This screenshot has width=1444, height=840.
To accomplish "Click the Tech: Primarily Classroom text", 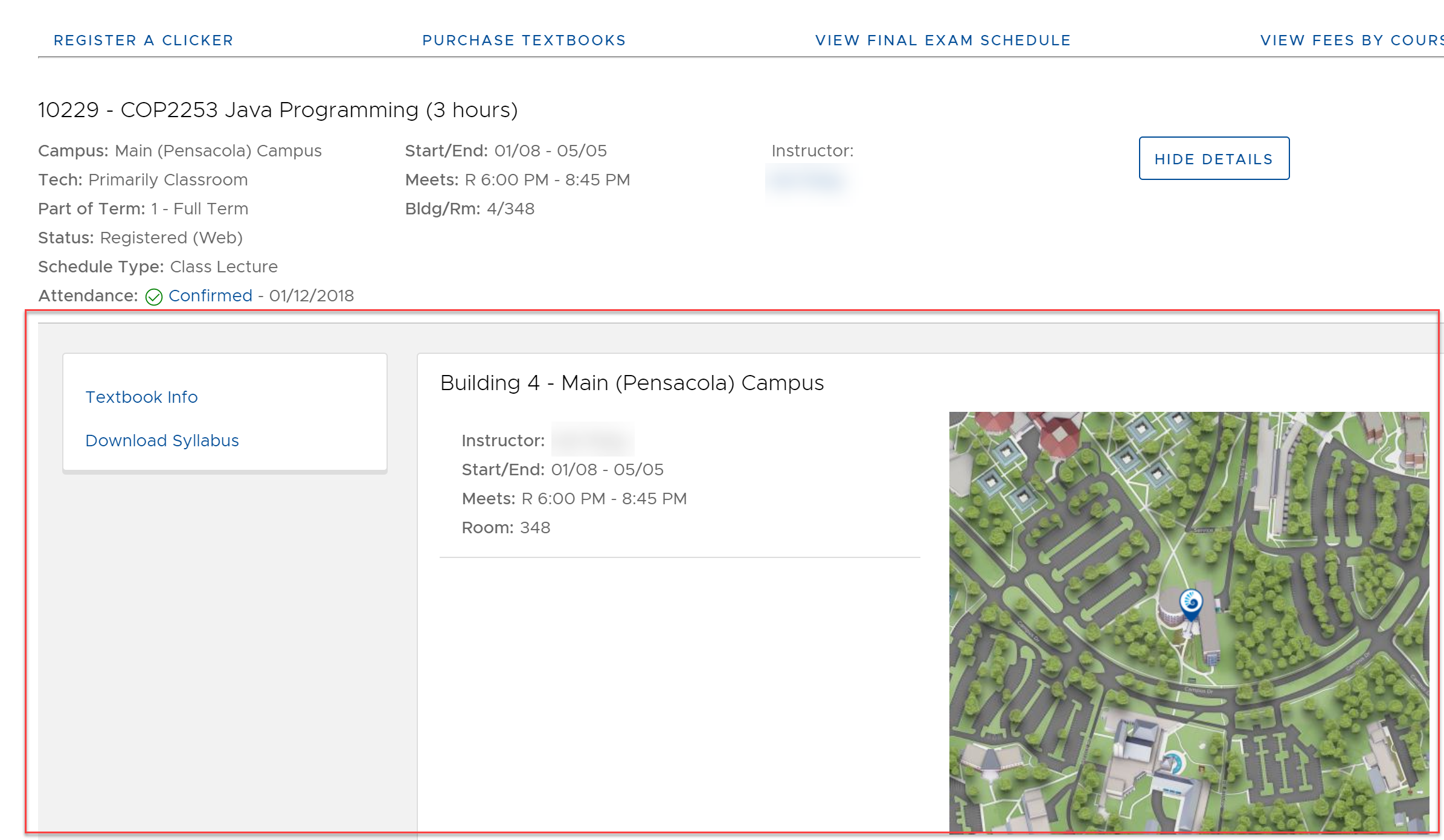I will point(143,180).
